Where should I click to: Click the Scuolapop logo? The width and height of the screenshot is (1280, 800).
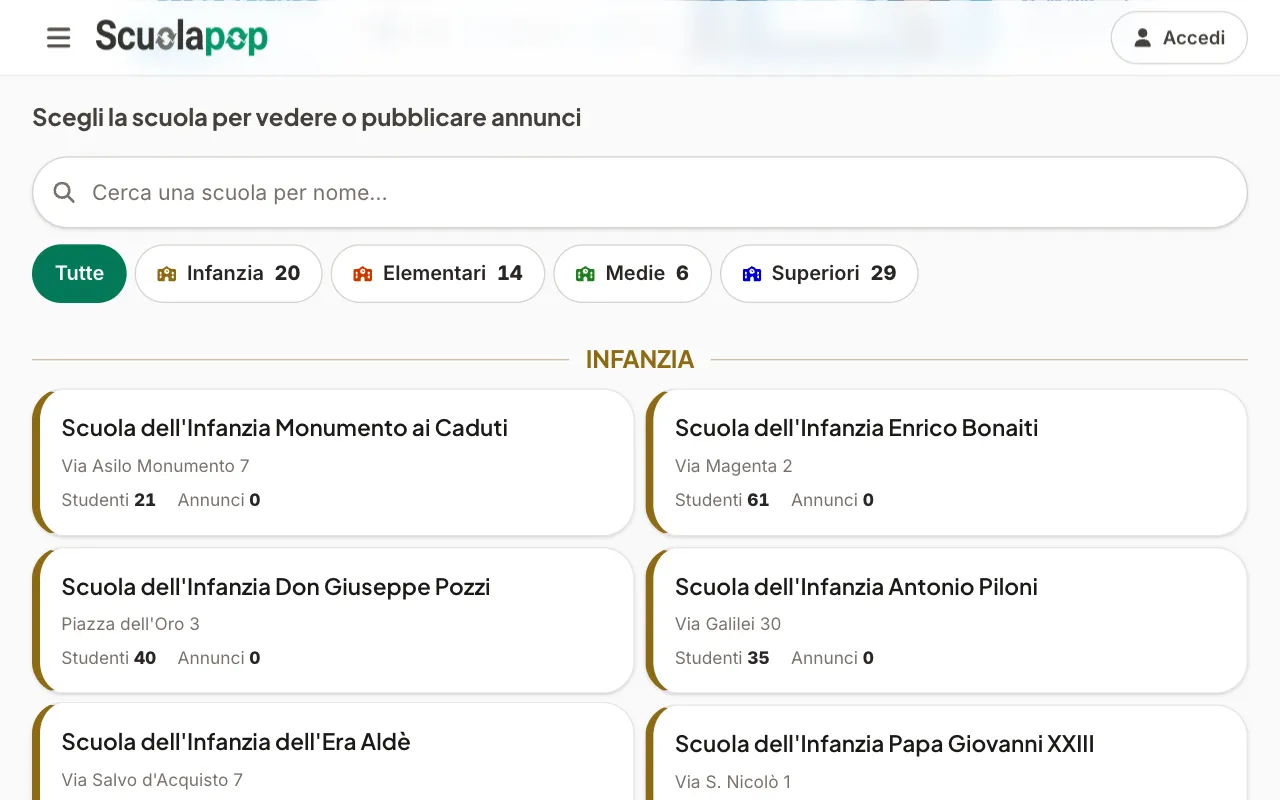[181, 37]
